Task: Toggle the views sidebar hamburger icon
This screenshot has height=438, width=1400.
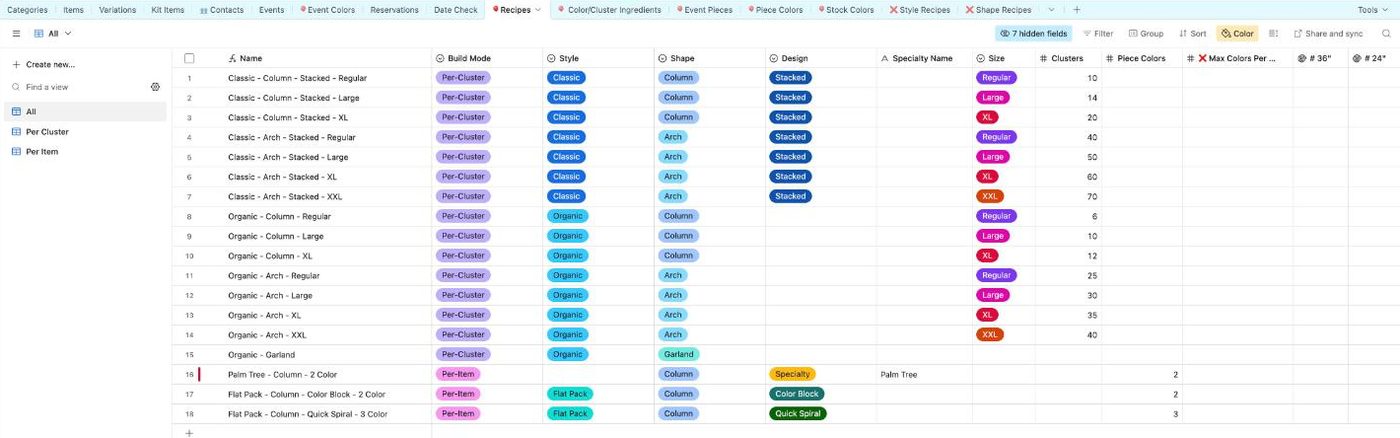Action: click(16, 33)
